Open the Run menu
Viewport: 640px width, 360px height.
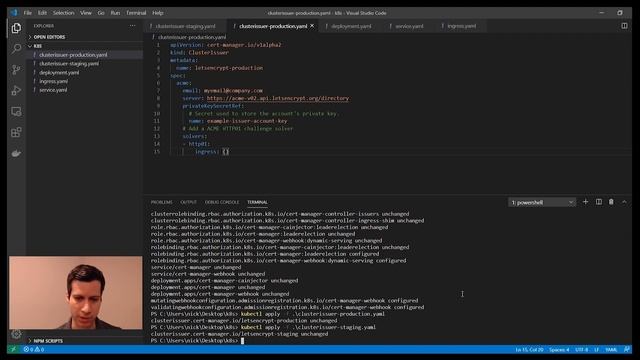coord(116,13)
